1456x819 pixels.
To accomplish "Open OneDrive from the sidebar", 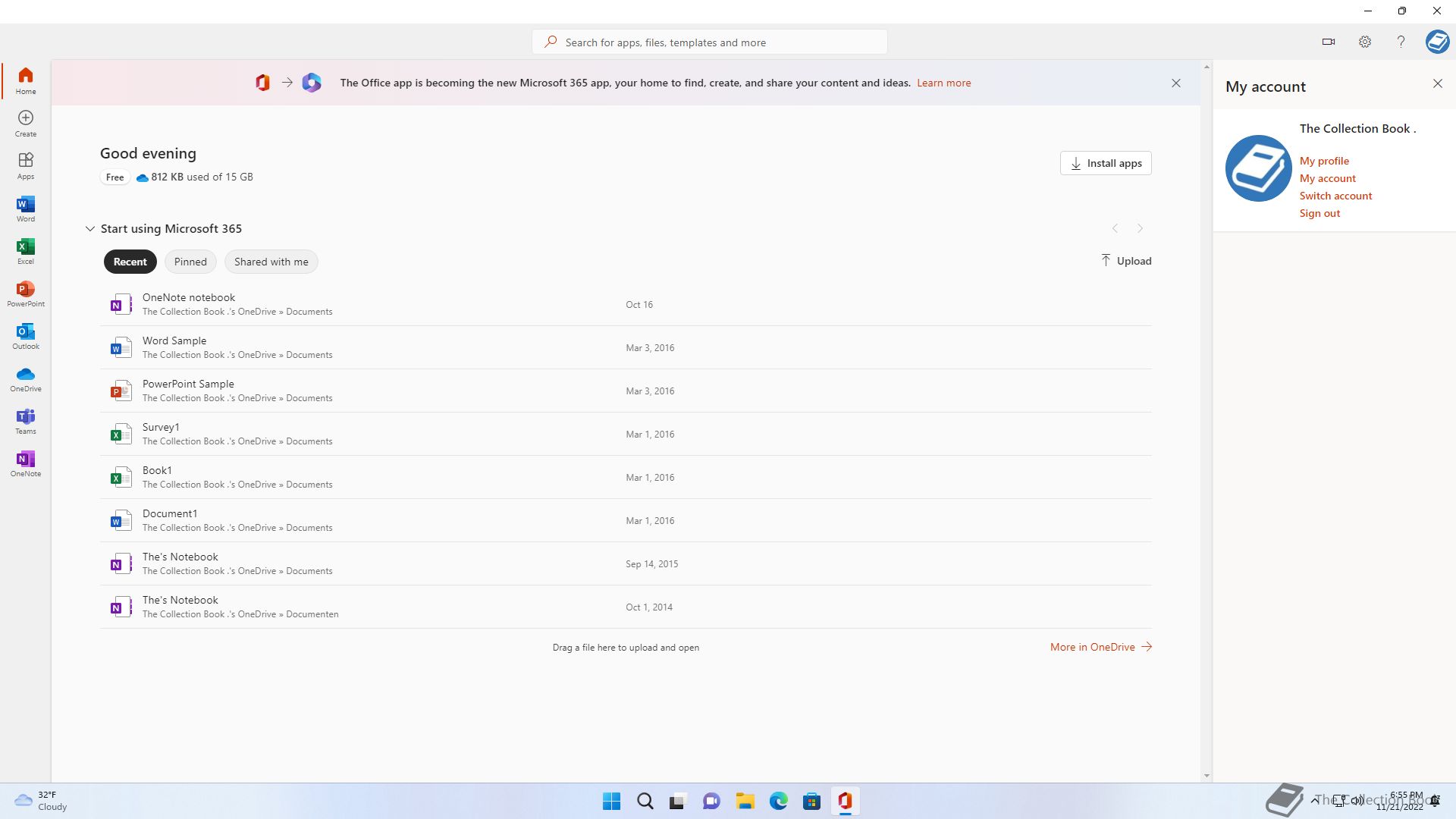I will tap(26, 378).
